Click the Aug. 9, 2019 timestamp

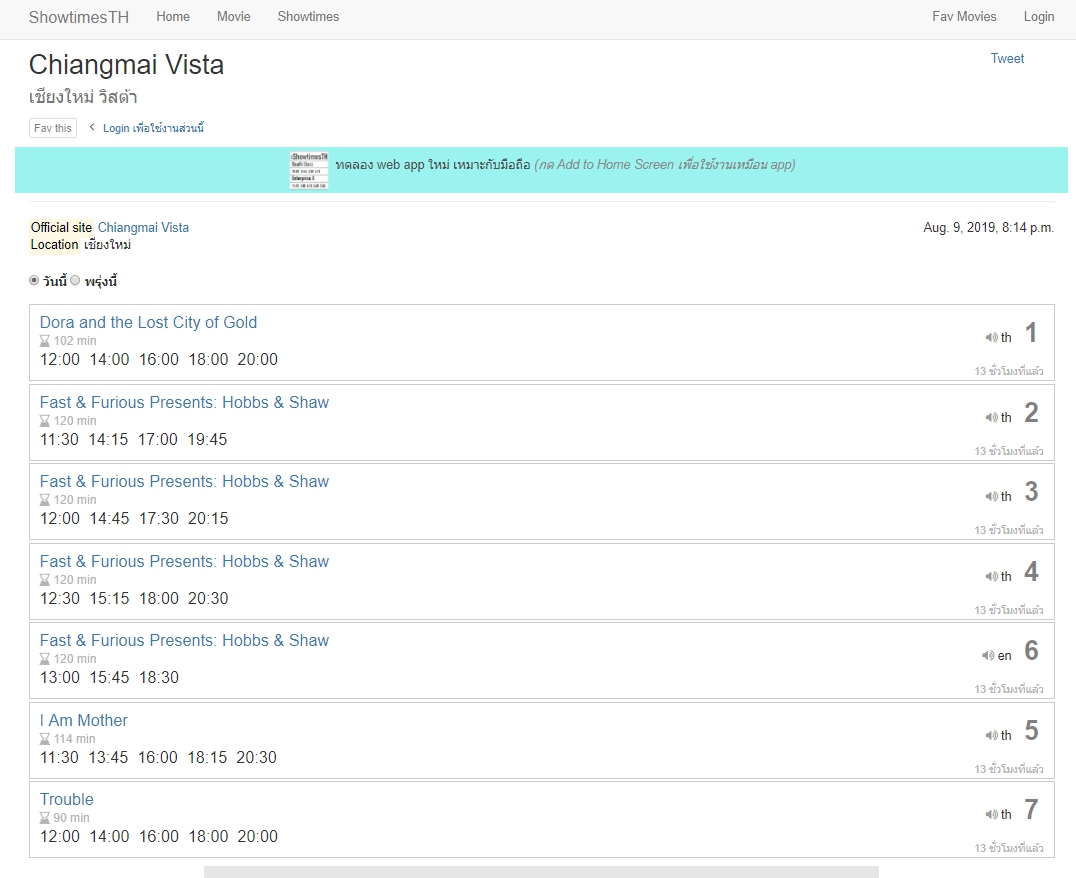tap(988, 227)
